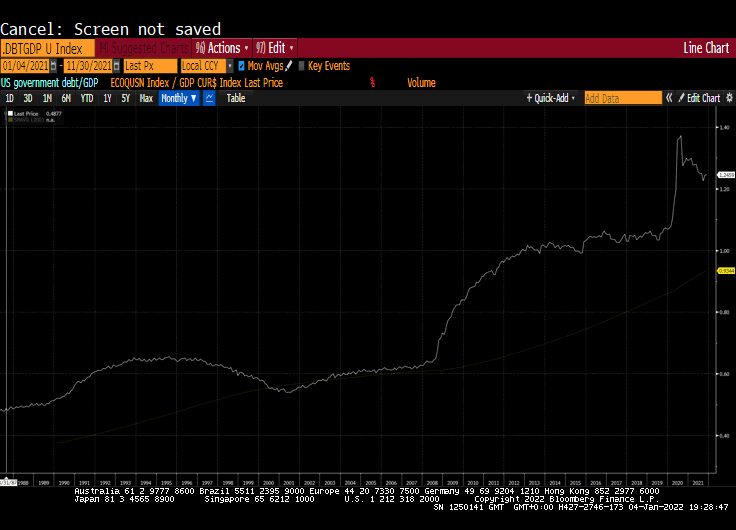
Task: Open the Edit menu
Action: point(275,47)
